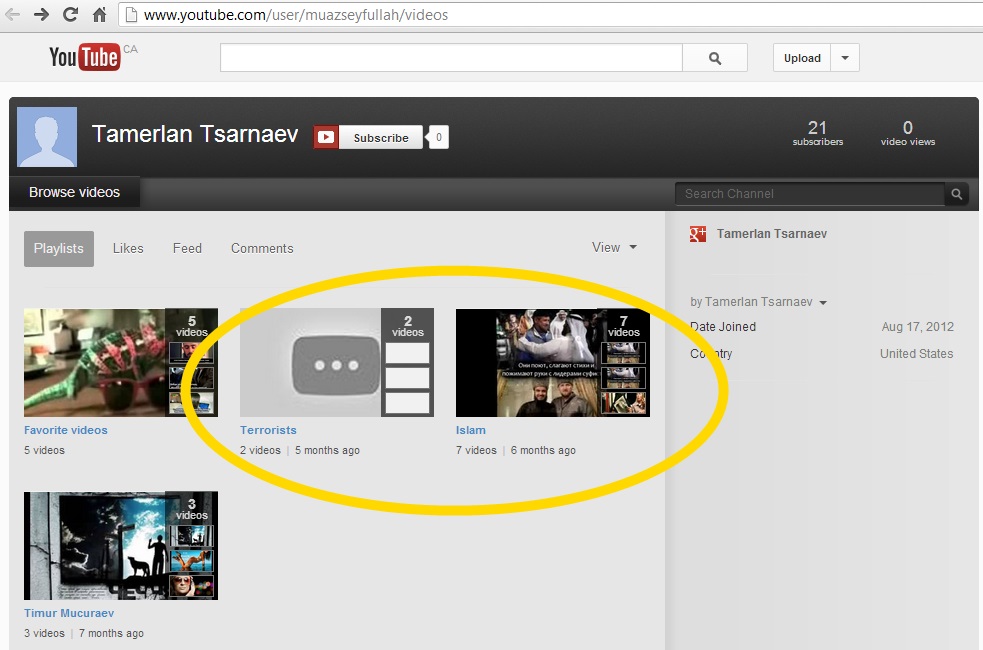Click the Google+ icon next to Tamerlan Tsarnaev

point(698,234)
